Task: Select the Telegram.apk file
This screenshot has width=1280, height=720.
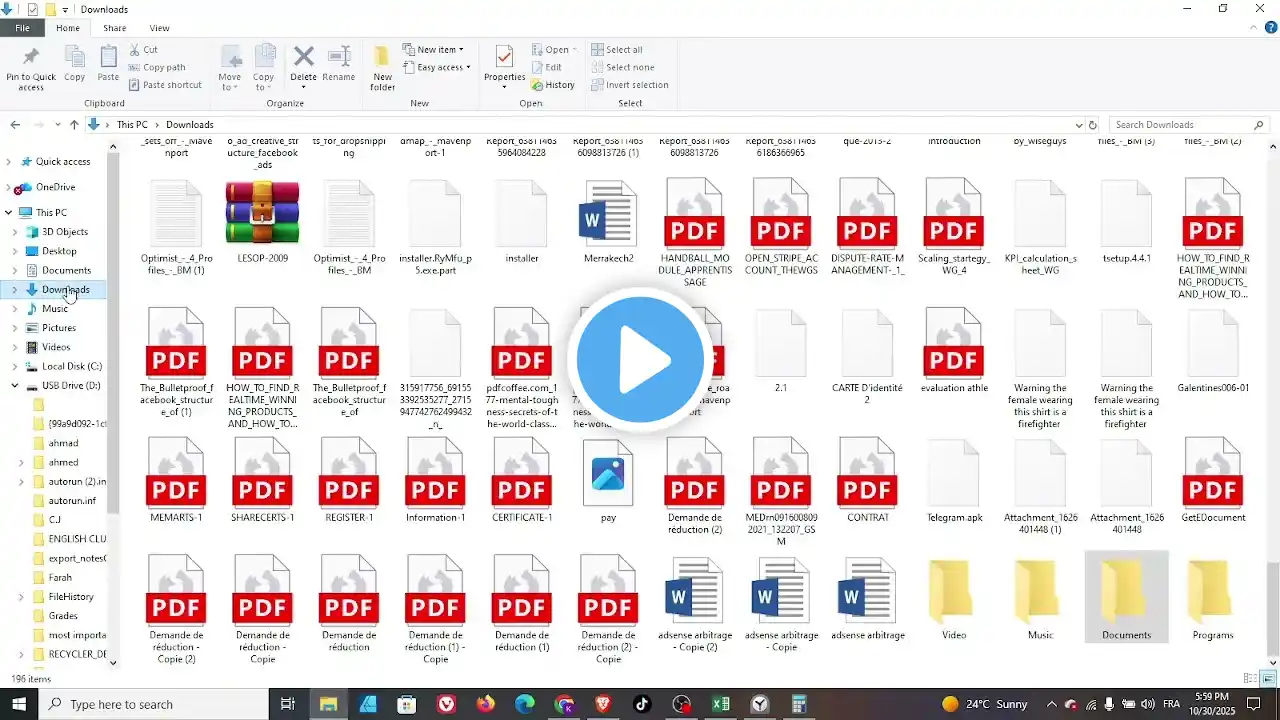Action: (x=954, y=481)
